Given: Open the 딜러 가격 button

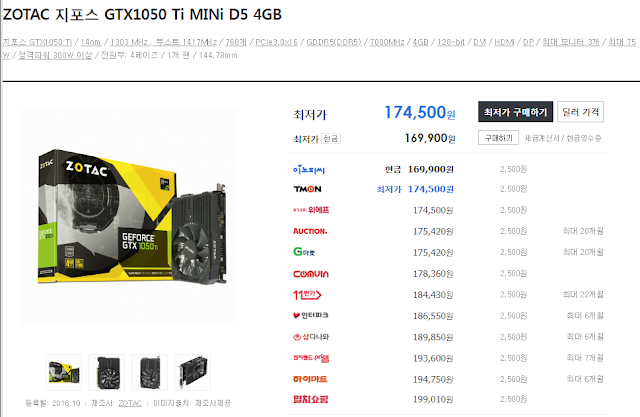Looking at the screenshot, I should tap(580, 112).
